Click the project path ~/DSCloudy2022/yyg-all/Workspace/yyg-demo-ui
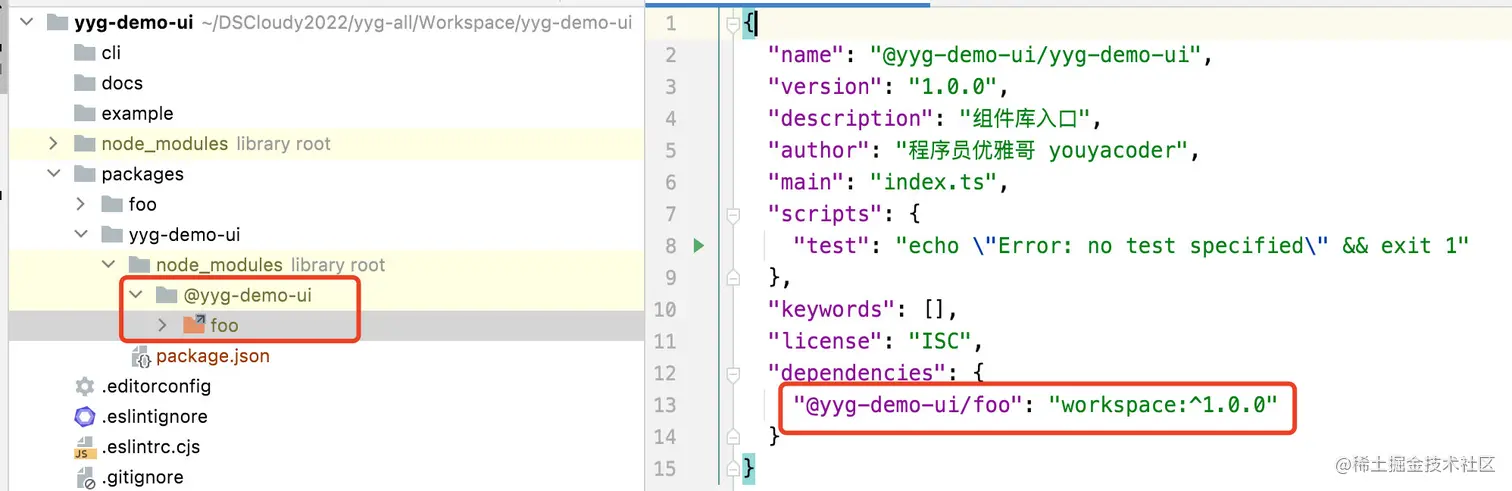 (x=417, y=22)
